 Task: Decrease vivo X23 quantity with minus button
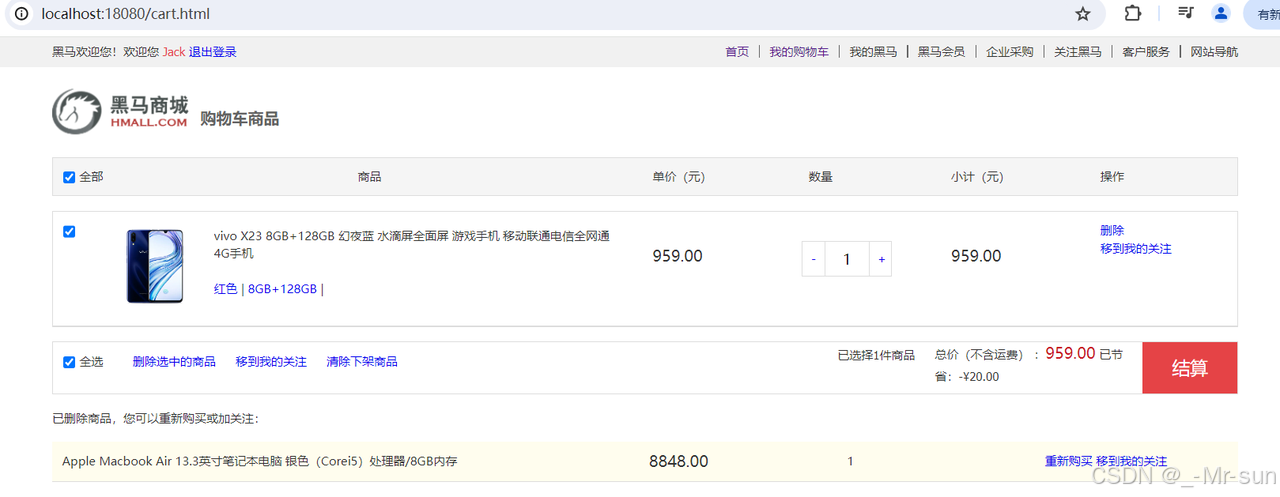pos(814,259)
